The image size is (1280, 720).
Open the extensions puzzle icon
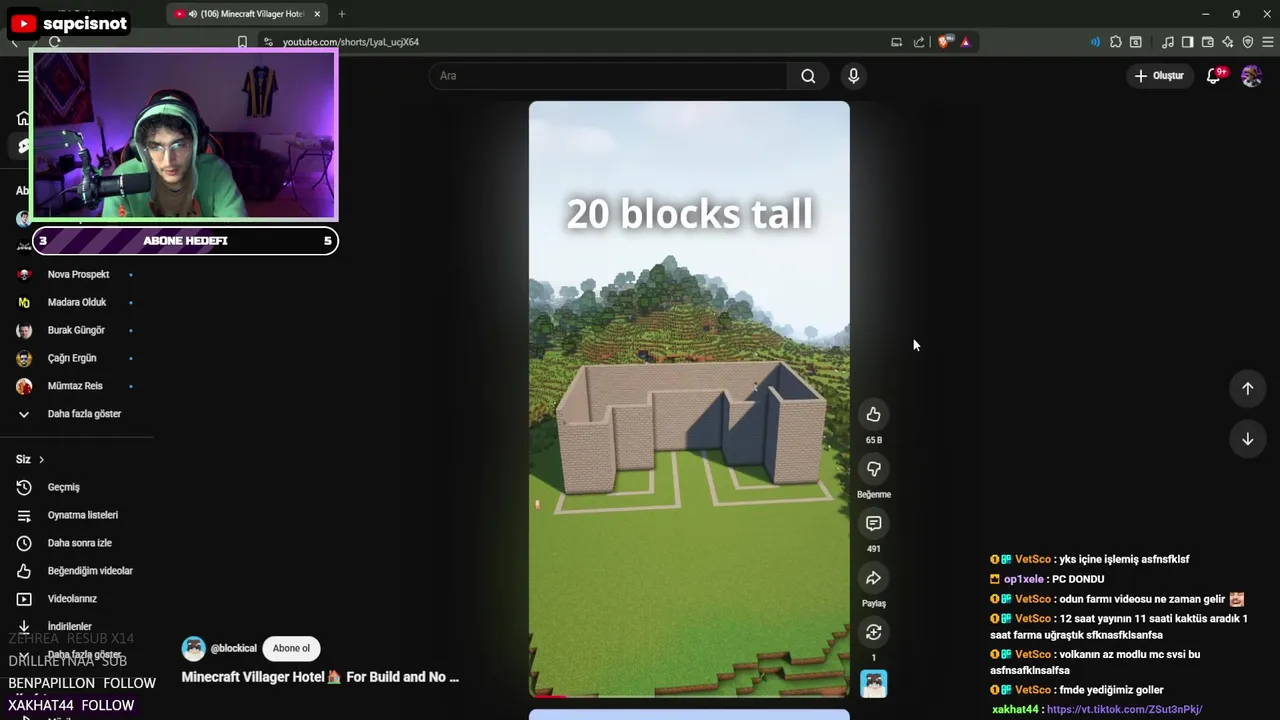(x=1116, y=42)
